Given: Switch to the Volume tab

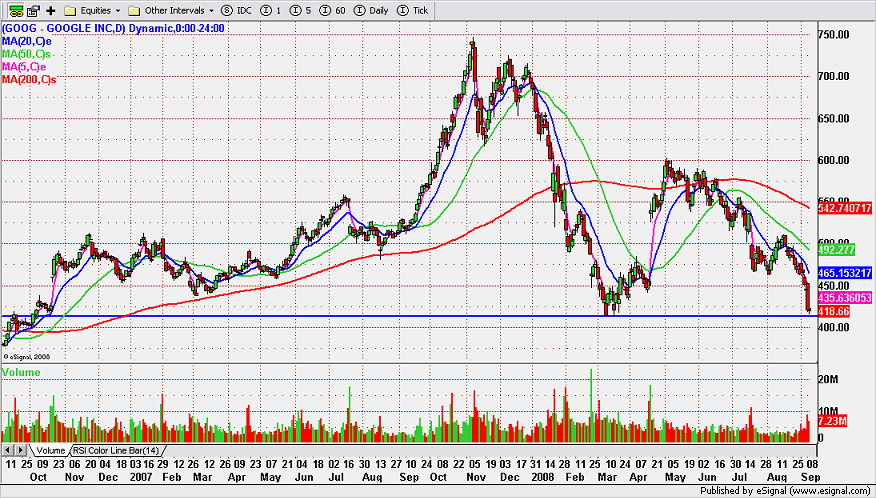Looking at the screenshot, I should click(51, 450).
